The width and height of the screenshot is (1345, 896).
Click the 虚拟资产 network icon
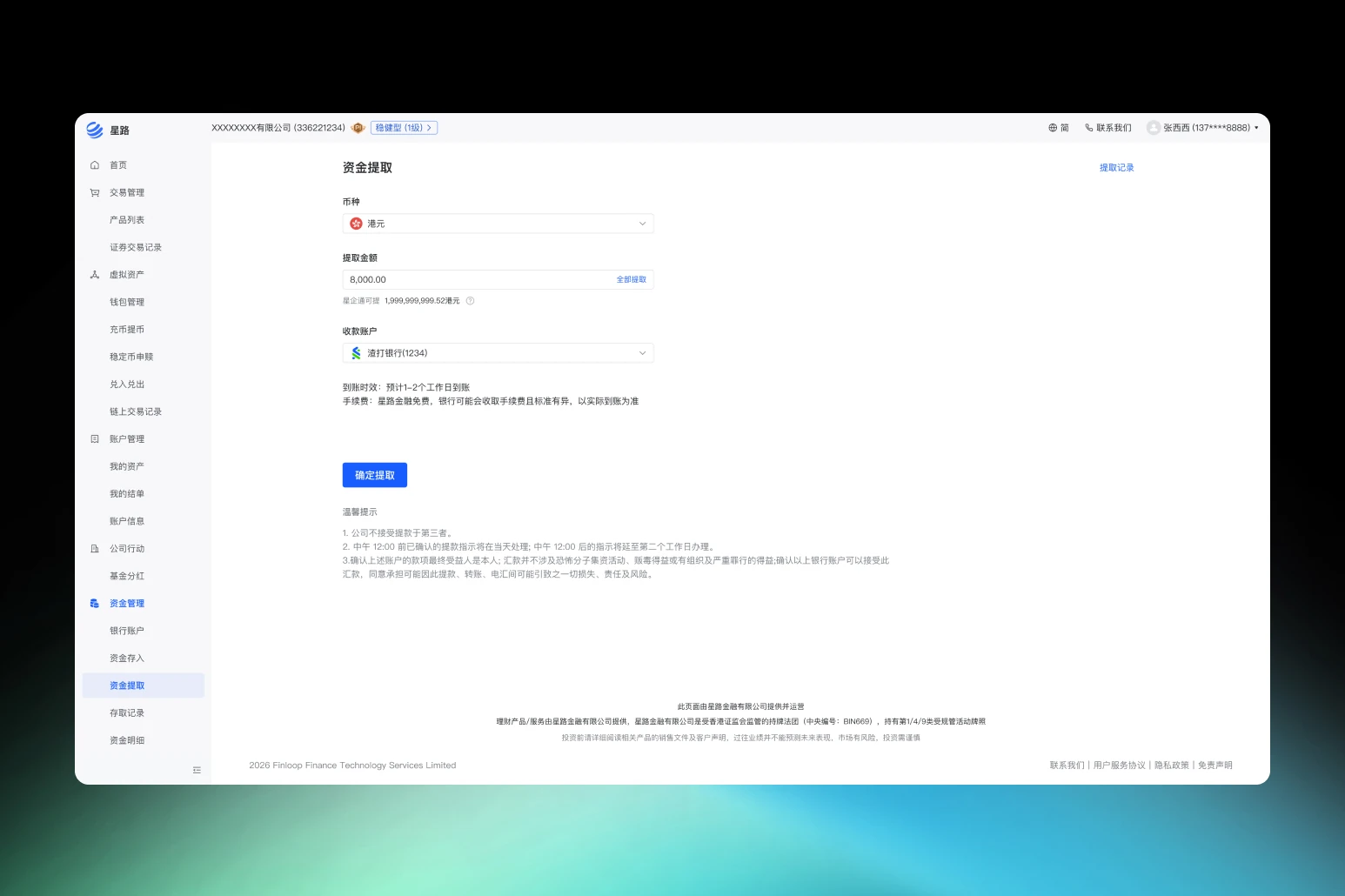click(95, 275)
